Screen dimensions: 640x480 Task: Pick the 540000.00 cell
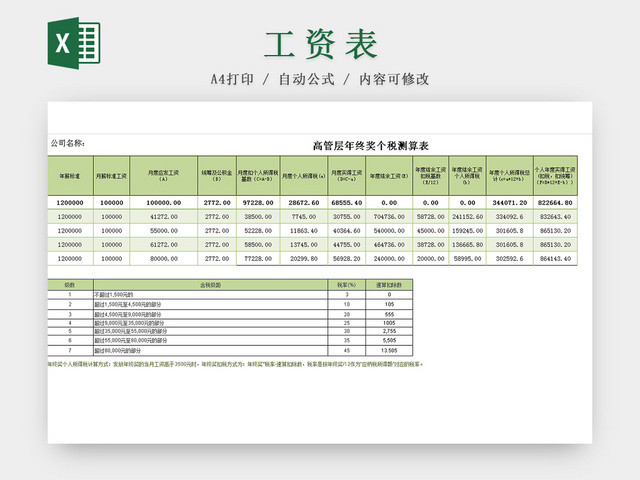pos(389,231)
